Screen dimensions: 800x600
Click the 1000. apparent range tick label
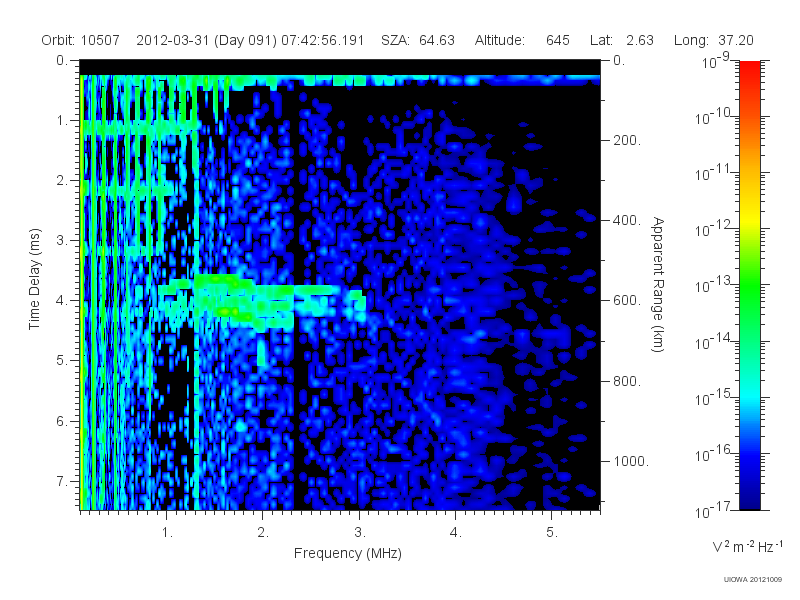pos(631,461)
